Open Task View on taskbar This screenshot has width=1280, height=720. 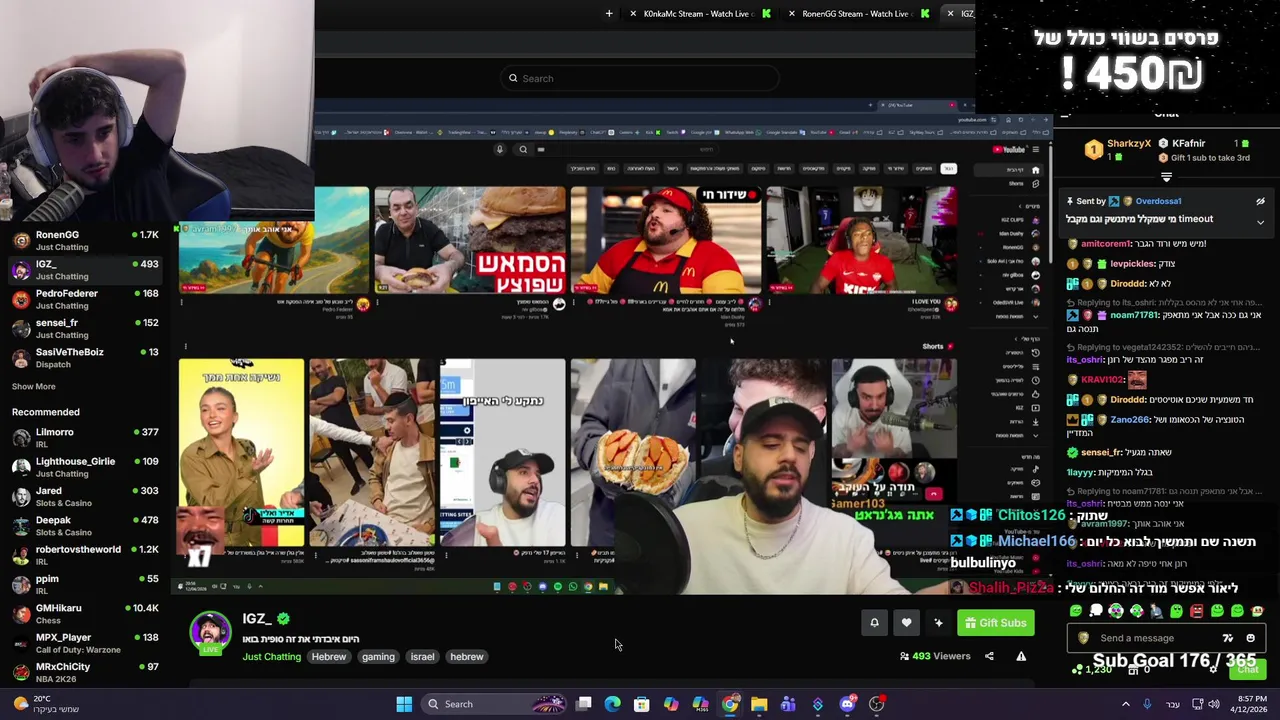(584, 704)
